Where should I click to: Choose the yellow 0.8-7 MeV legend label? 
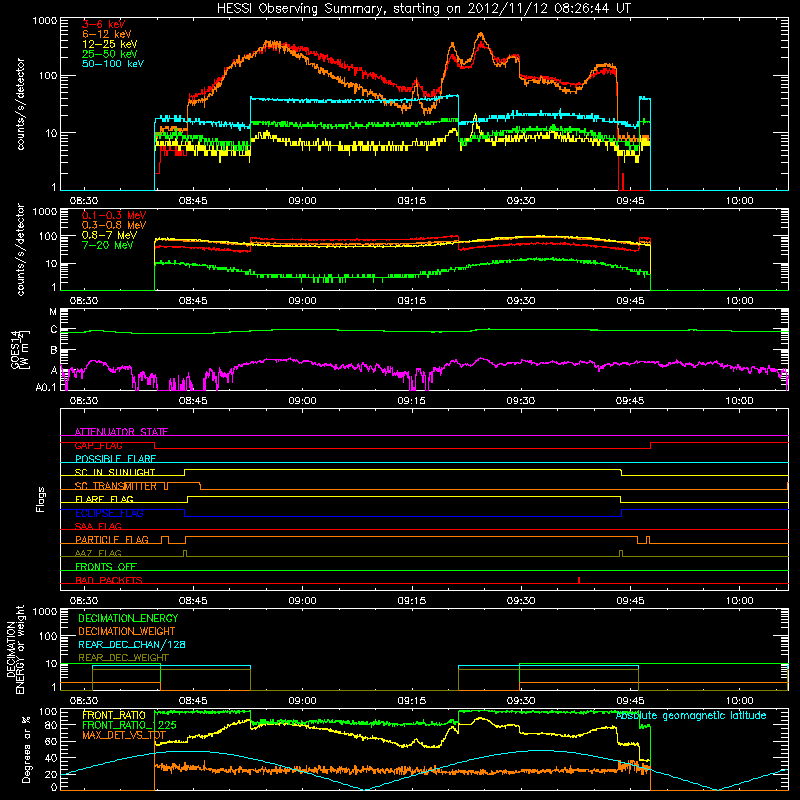pos(109,235)
